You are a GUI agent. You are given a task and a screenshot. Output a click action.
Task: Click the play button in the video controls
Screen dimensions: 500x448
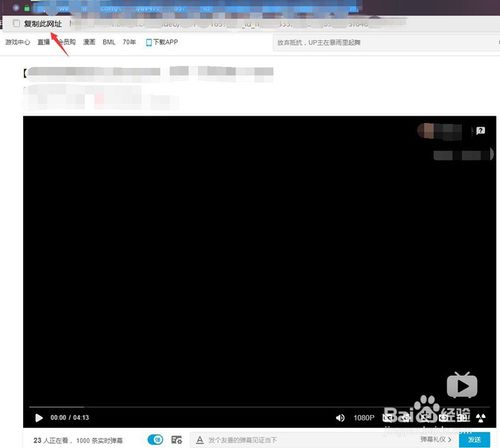(39, 418)
